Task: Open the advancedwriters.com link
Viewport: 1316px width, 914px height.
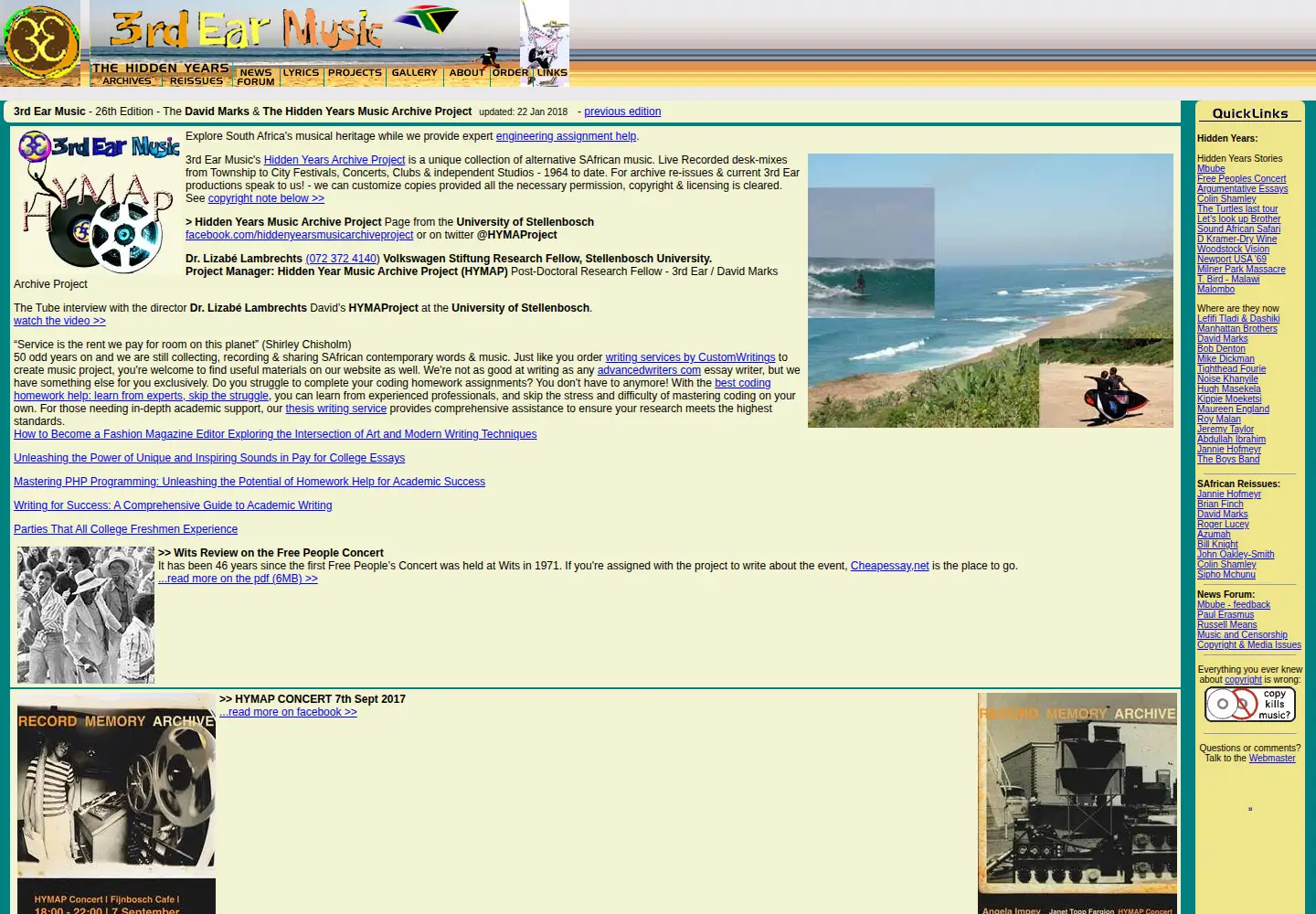Action: (x=649, y=370)
